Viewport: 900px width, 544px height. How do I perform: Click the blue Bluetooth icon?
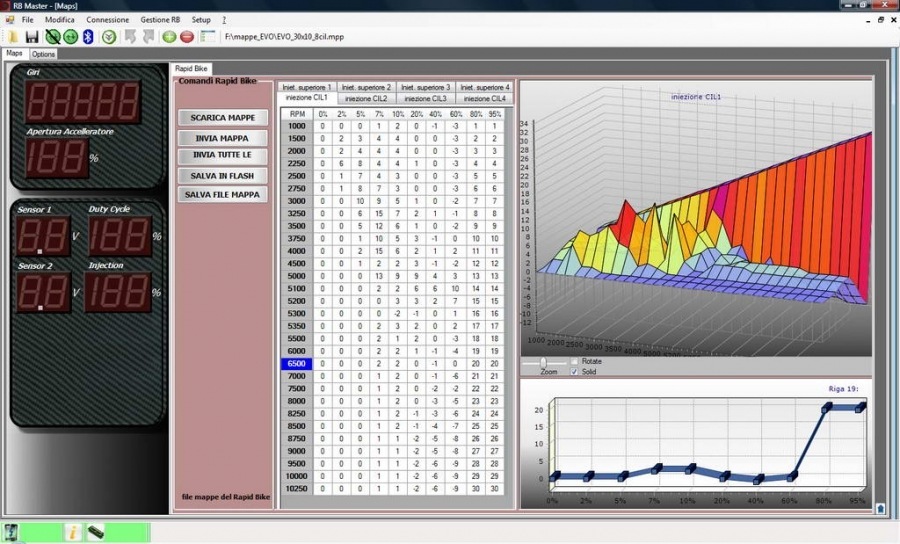[88, 37]
